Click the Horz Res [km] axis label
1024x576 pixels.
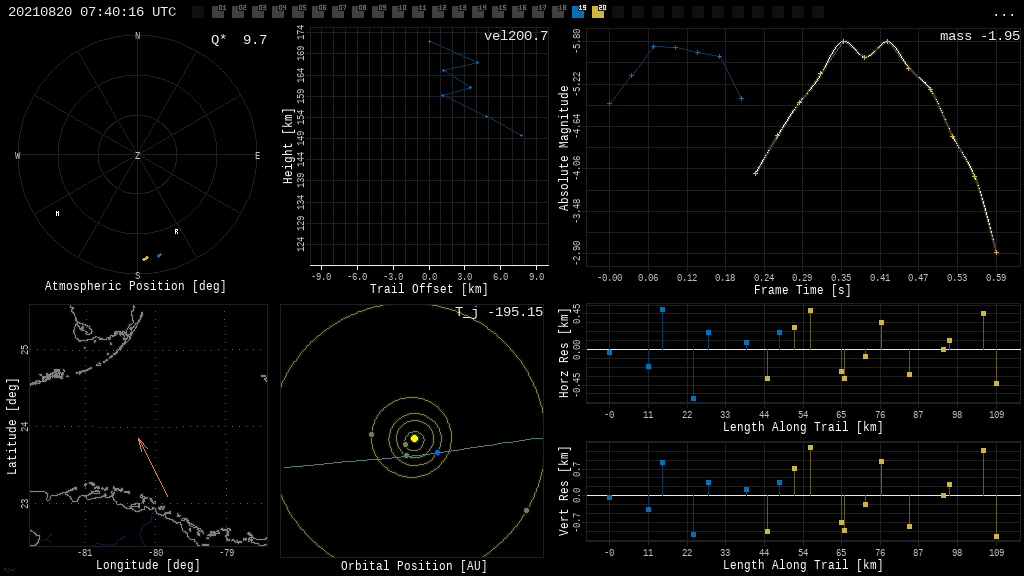564,353
